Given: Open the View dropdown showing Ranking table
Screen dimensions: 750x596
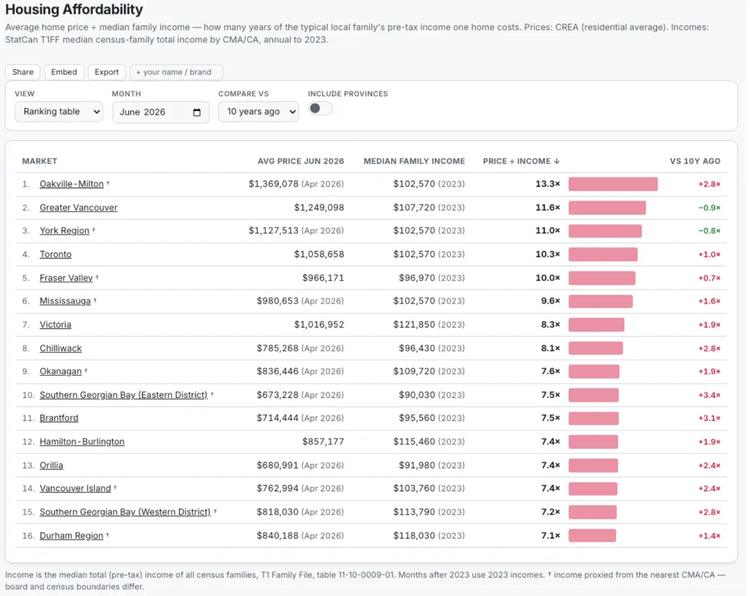Looking at the screenshot, I should point(59,112).
